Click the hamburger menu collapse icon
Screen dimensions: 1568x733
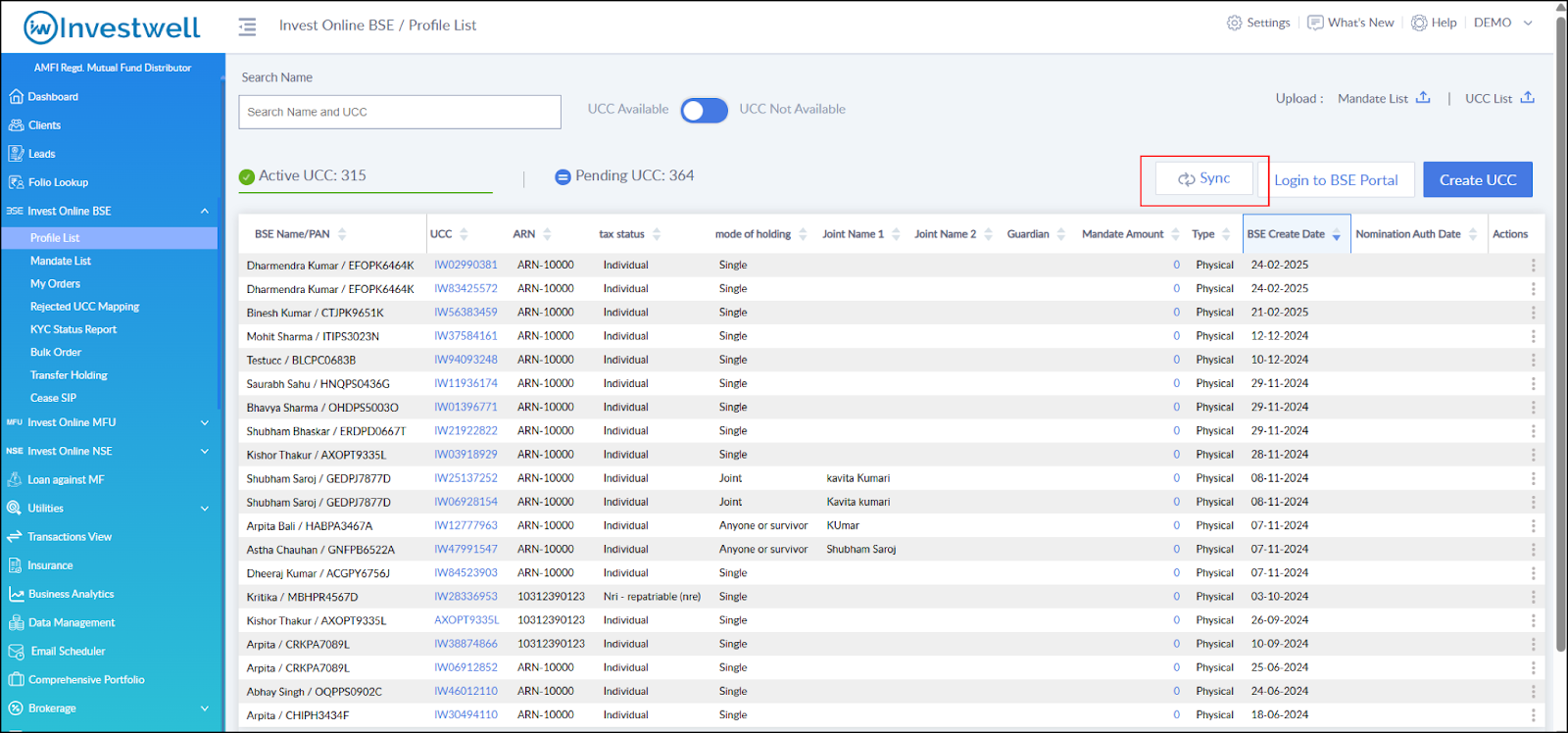pyautogui.click(x=247, y=26)
